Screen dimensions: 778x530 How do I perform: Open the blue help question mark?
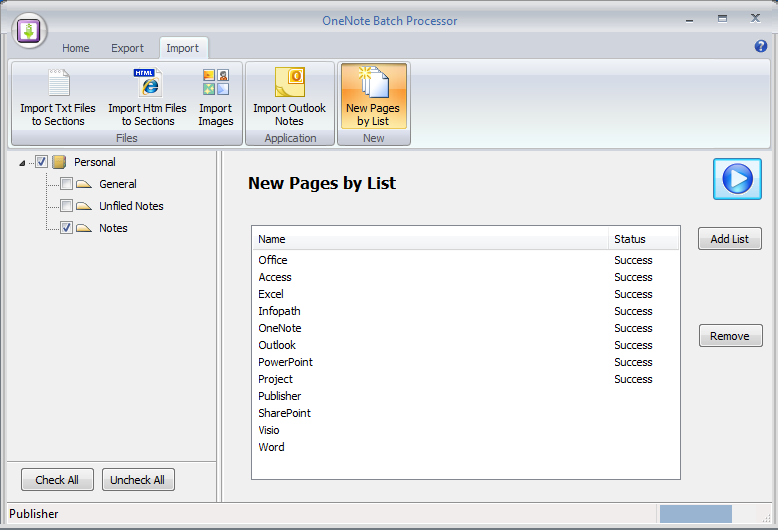click(761, 46)
